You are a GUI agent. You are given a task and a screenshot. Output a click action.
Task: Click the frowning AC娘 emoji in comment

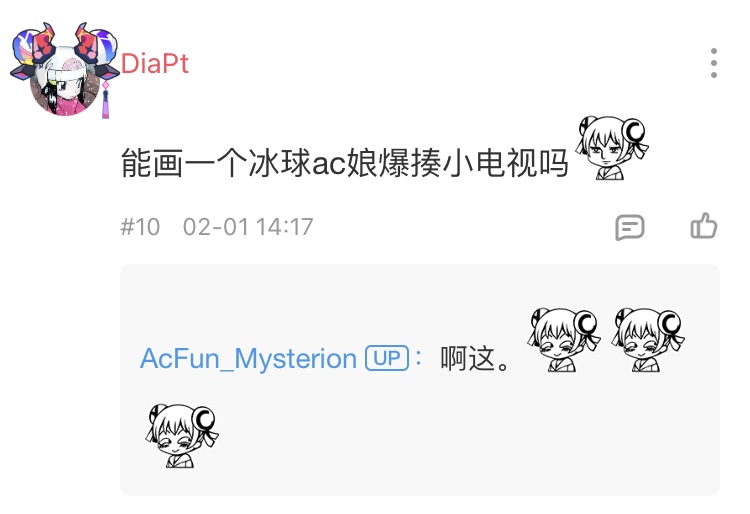point(612,148)
